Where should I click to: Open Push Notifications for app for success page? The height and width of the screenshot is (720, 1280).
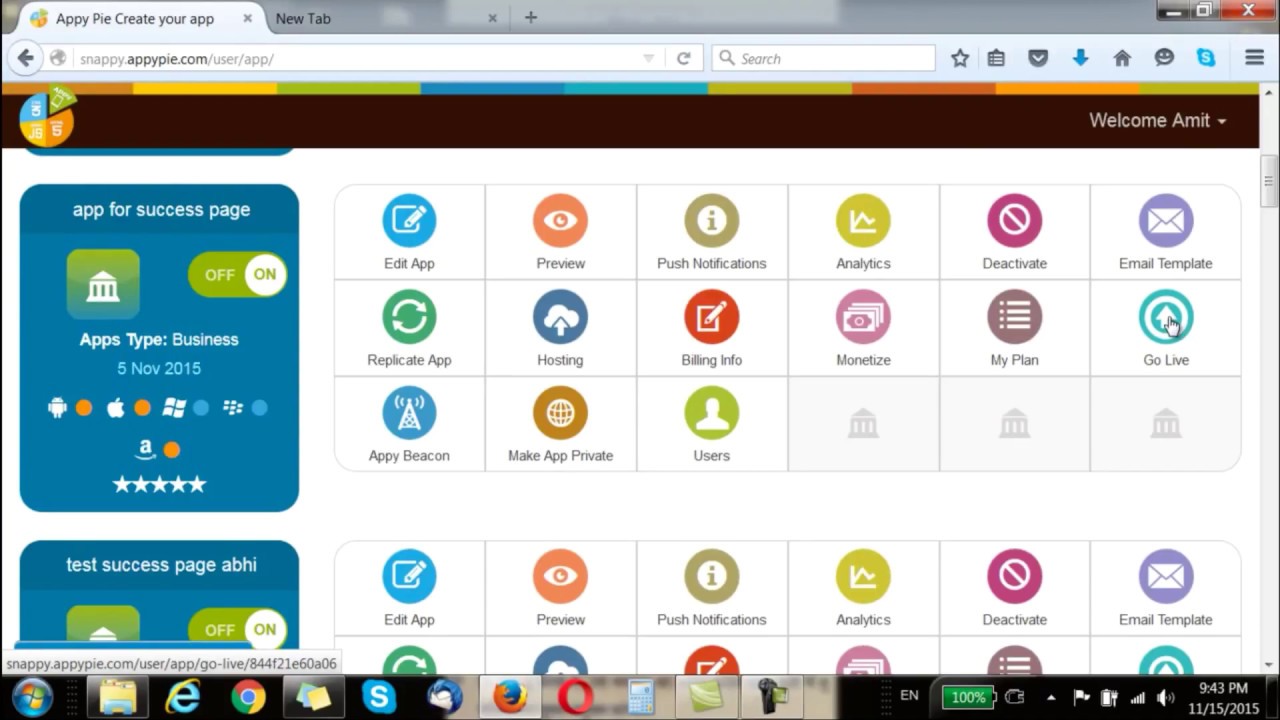[x=711, y=232]
